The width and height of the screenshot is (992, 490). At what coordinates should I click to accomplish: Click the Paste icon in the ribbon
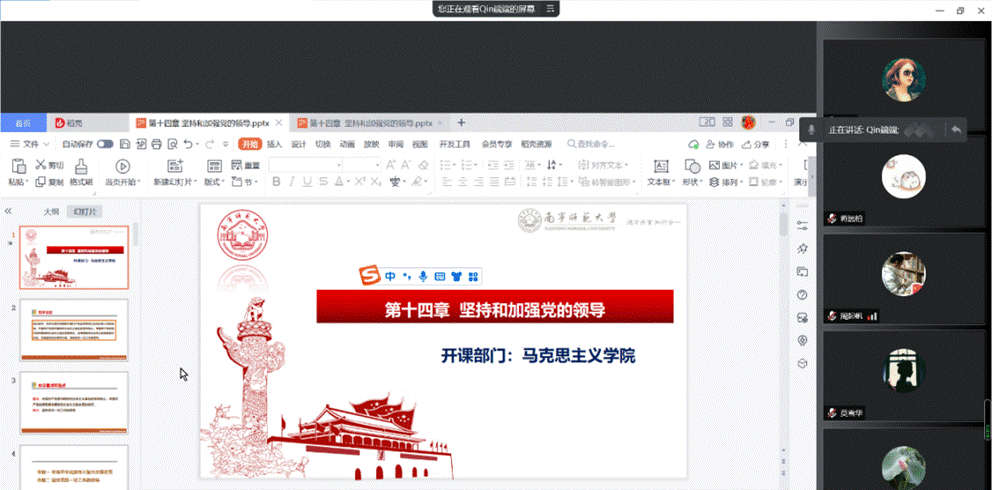19,166
